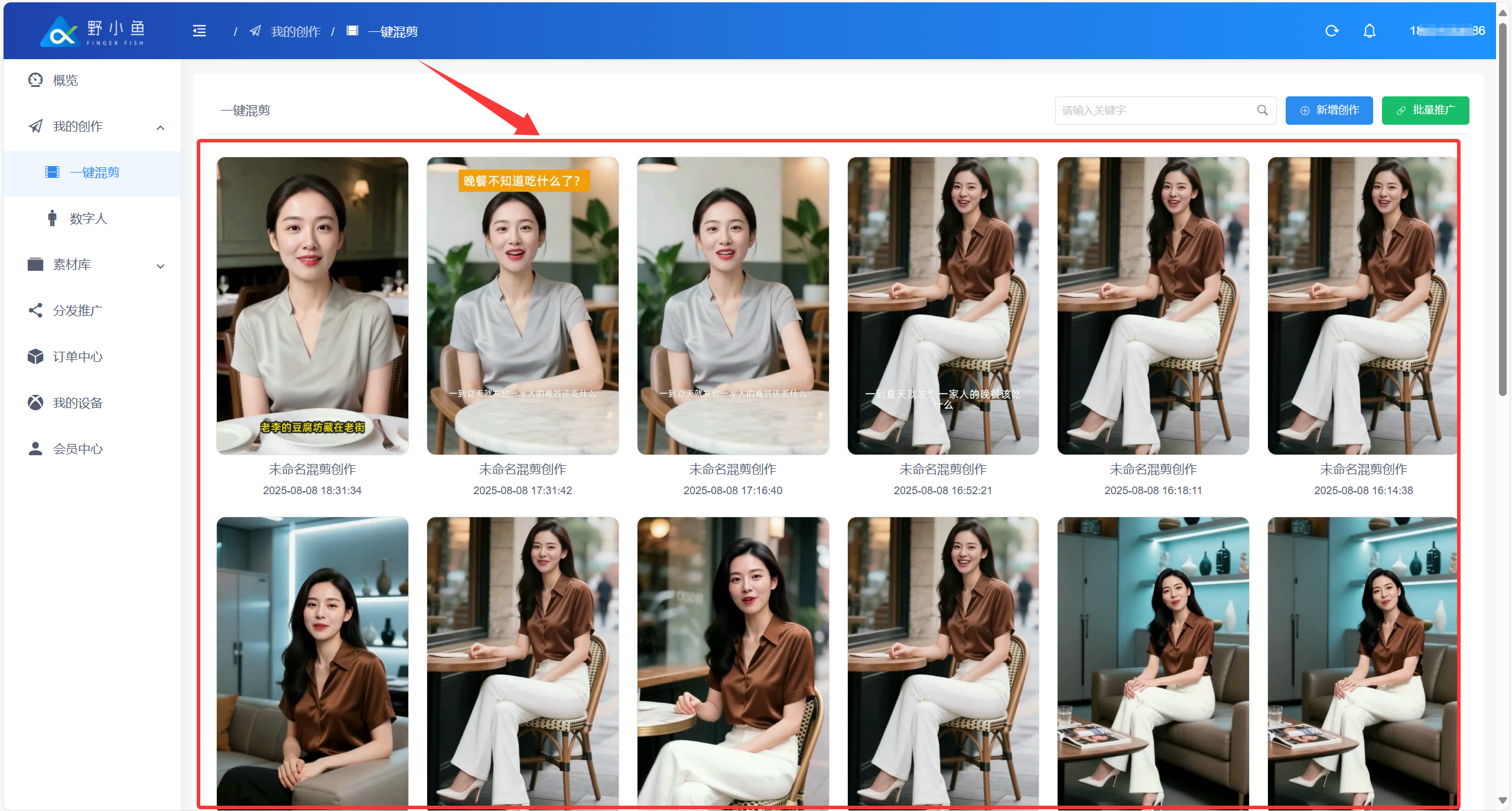
Task: Select the 一键混剪 sidebar item
Action: click(95, 173)
